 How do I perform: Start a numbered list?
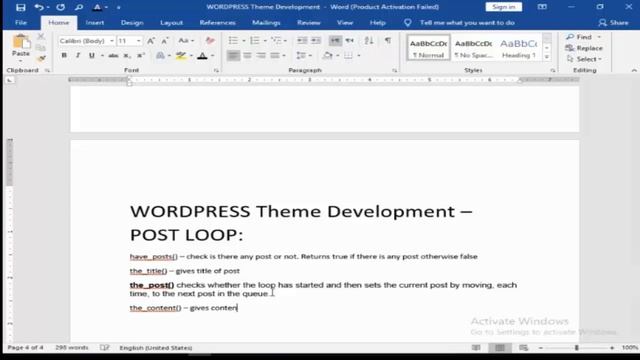[x=255, y=40]
